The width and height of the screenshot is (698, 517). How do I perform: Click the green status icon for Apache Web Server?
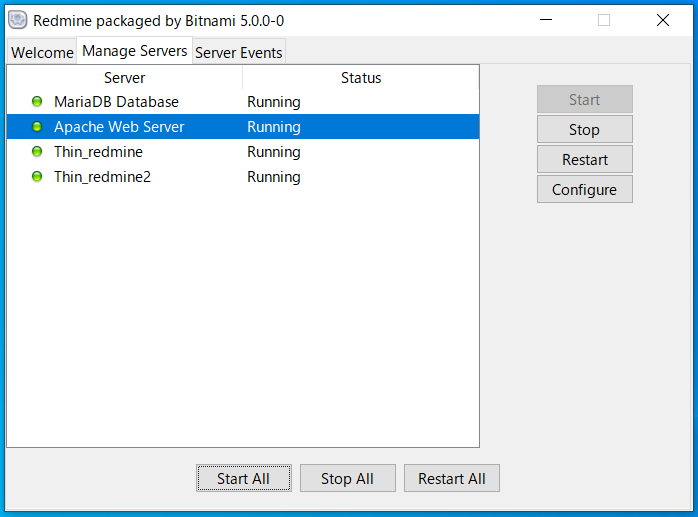pos(37,127)
